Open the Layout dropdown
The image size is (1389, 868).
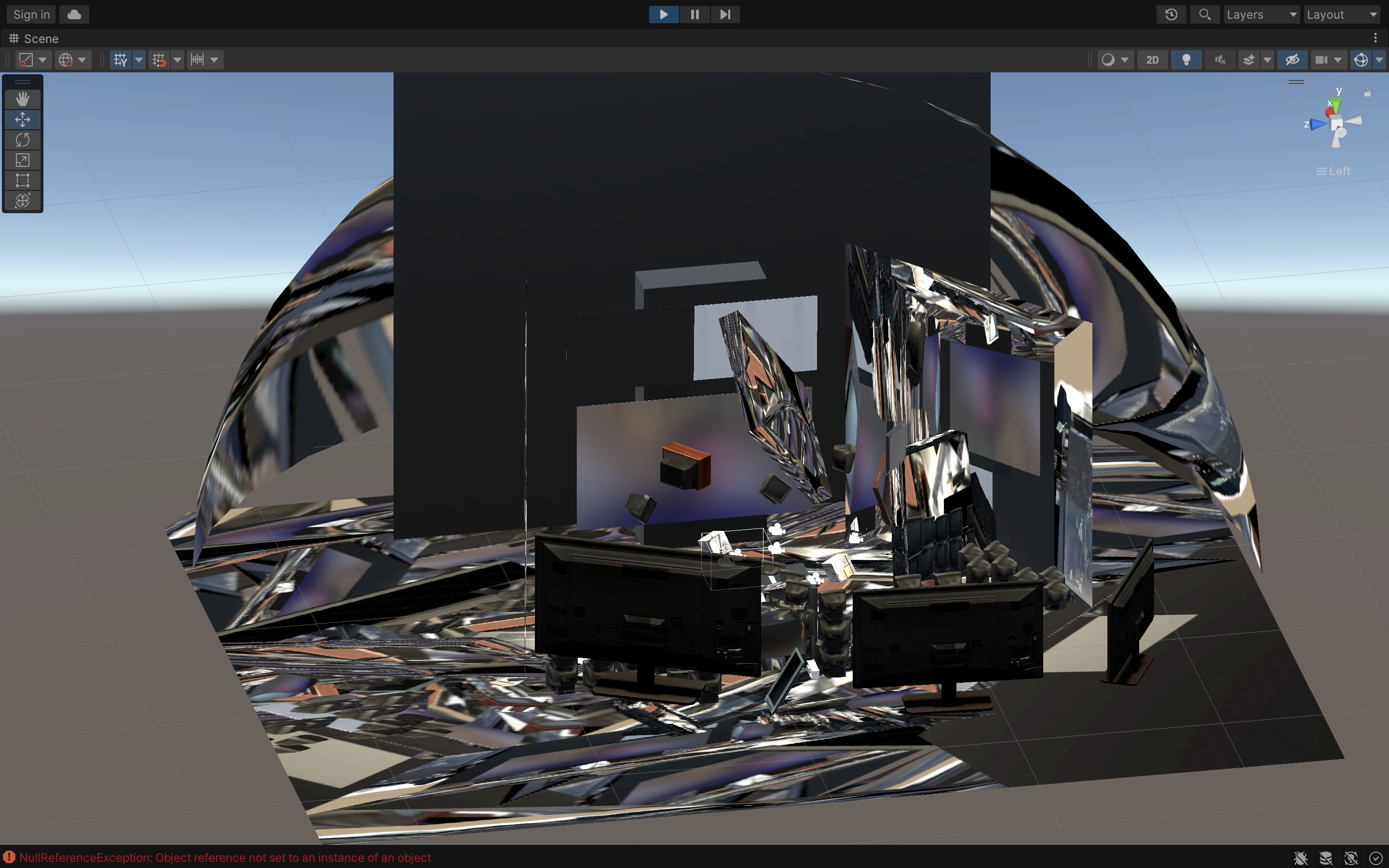(x=1341, y=14)
